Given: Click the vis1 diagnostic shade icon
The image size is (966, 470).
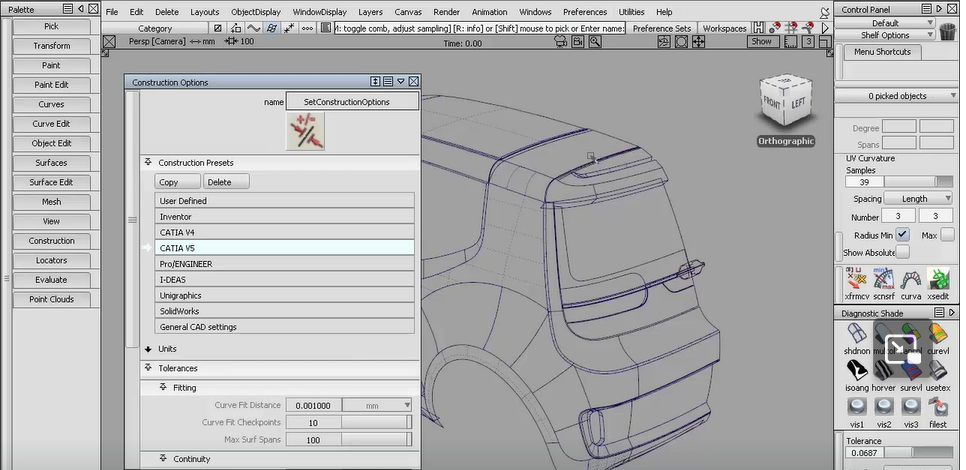Looking at the screenshot, I should coord(856,408).
